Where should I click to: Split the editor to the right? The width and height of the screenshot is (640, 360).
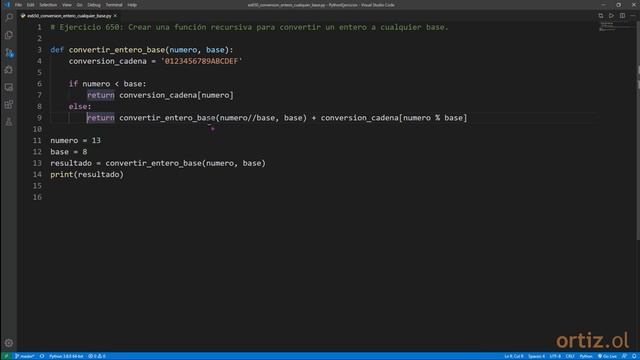[x=622, y=16]
